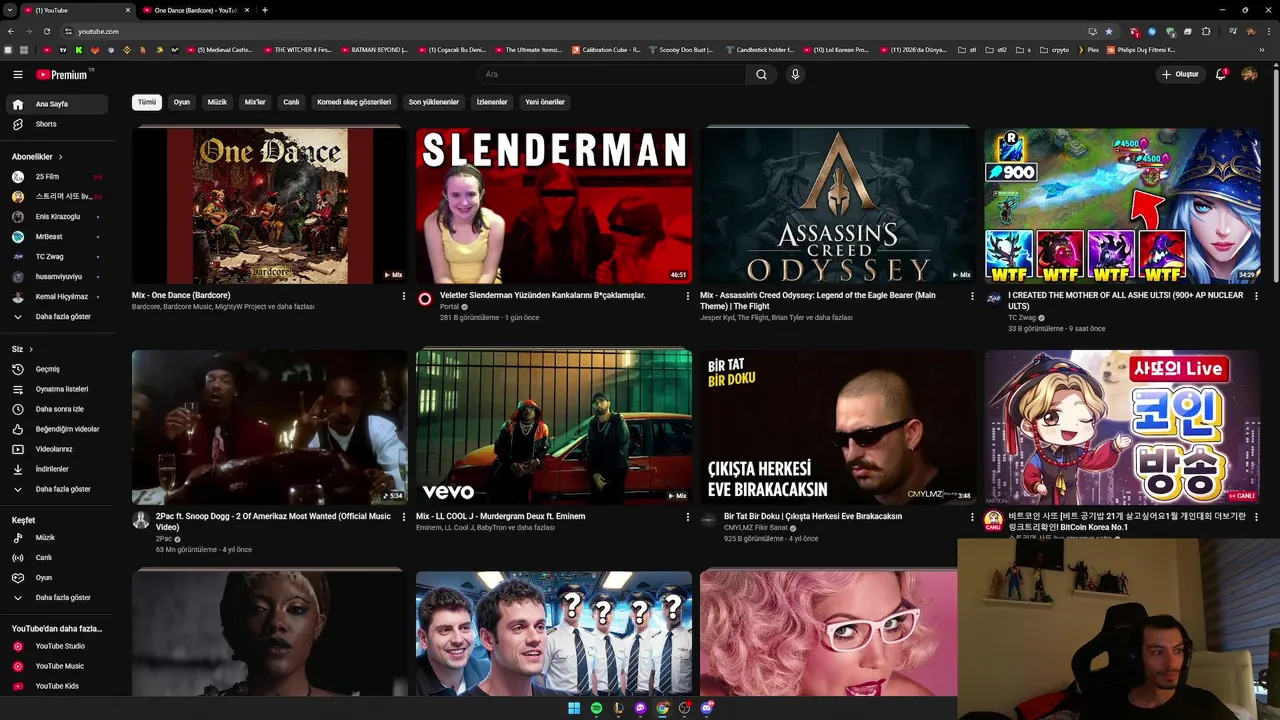Open options for Mix - One Dance video
This screenshot has width=1280, height=720.
(x=404, y=296)
